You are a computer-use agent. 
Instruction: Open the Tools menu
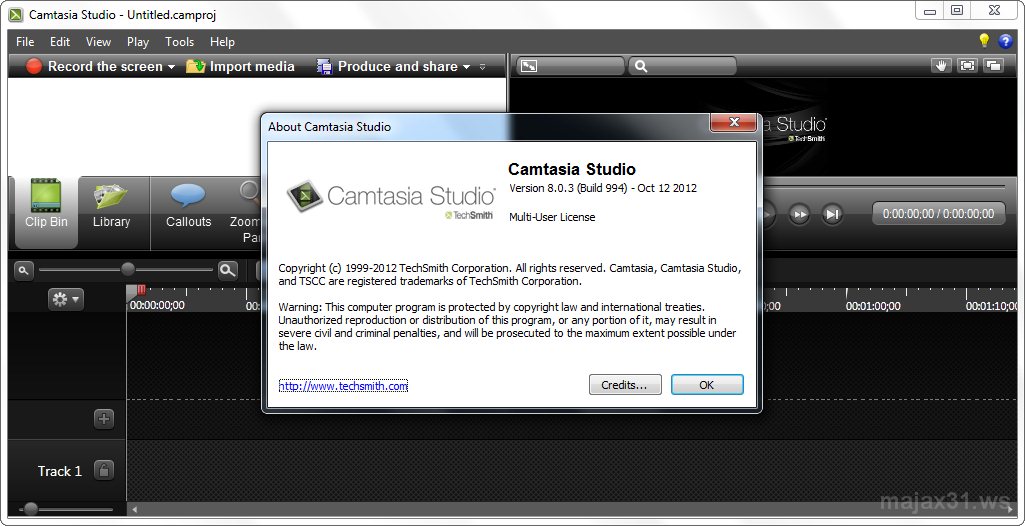click(x=179, y=42)
